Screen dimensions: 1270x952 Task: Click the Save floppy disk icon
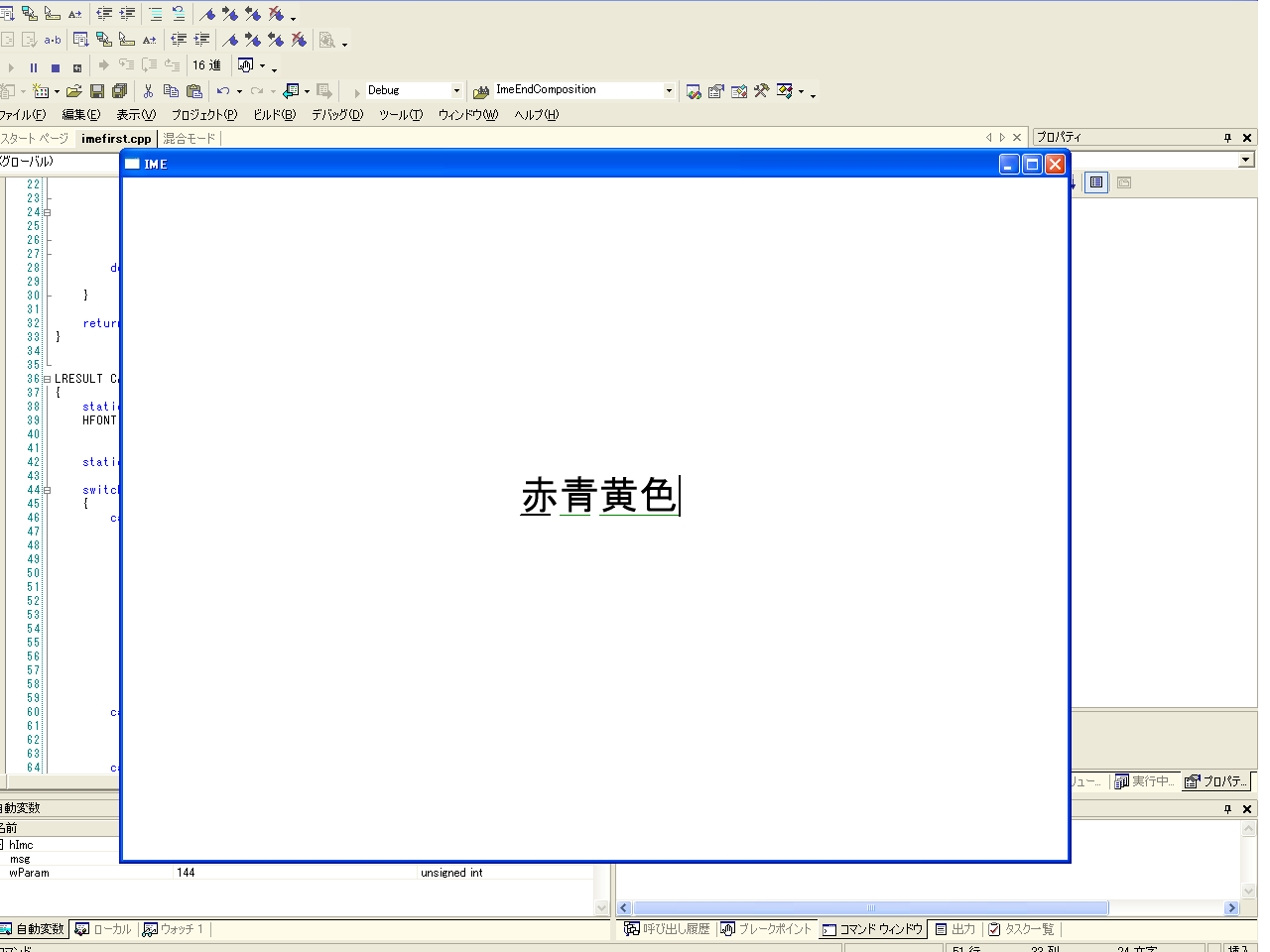tap(97, 91)
